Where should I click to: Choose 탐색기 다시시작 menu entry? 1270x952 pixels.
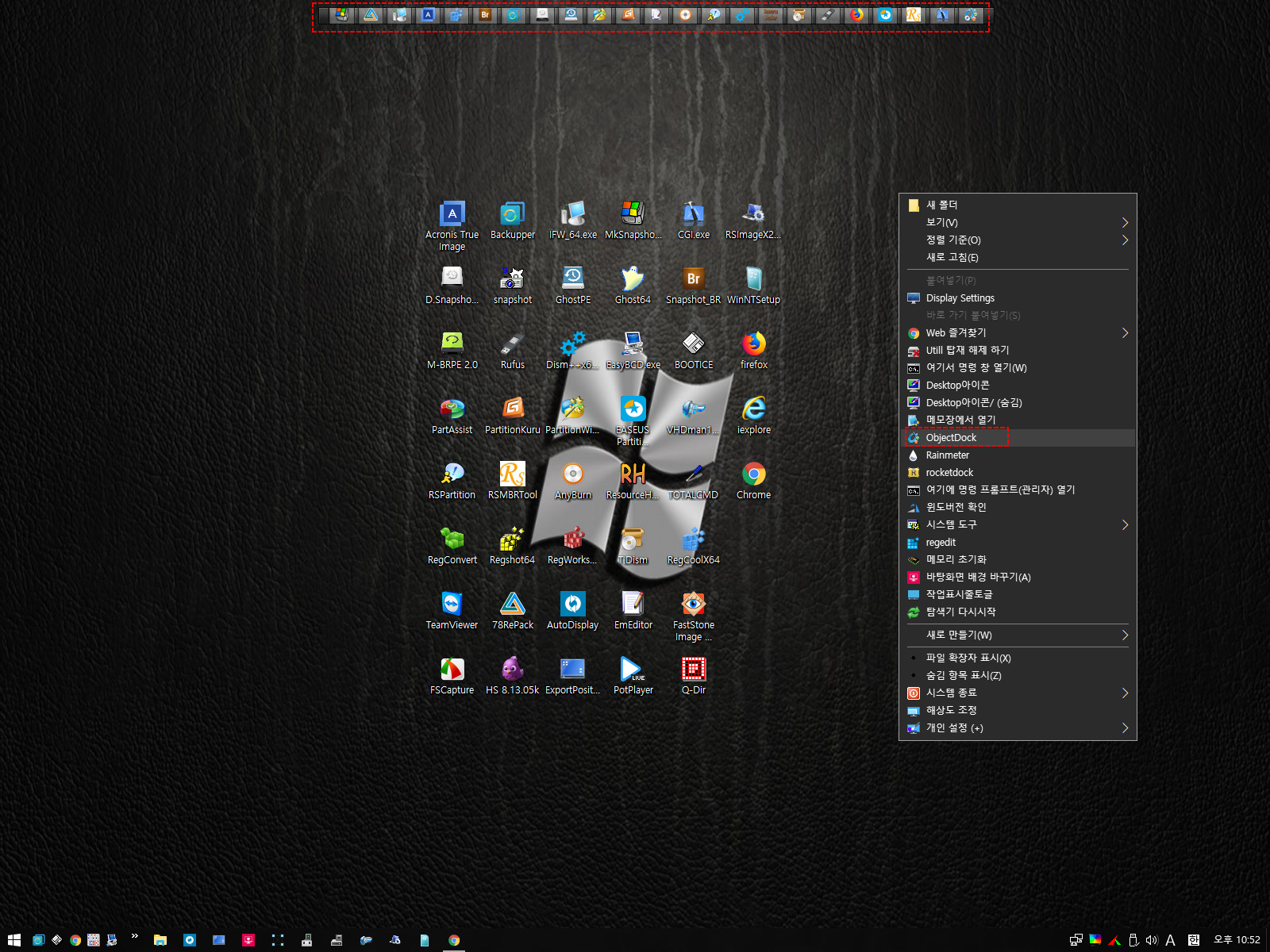pos(1018,612)
